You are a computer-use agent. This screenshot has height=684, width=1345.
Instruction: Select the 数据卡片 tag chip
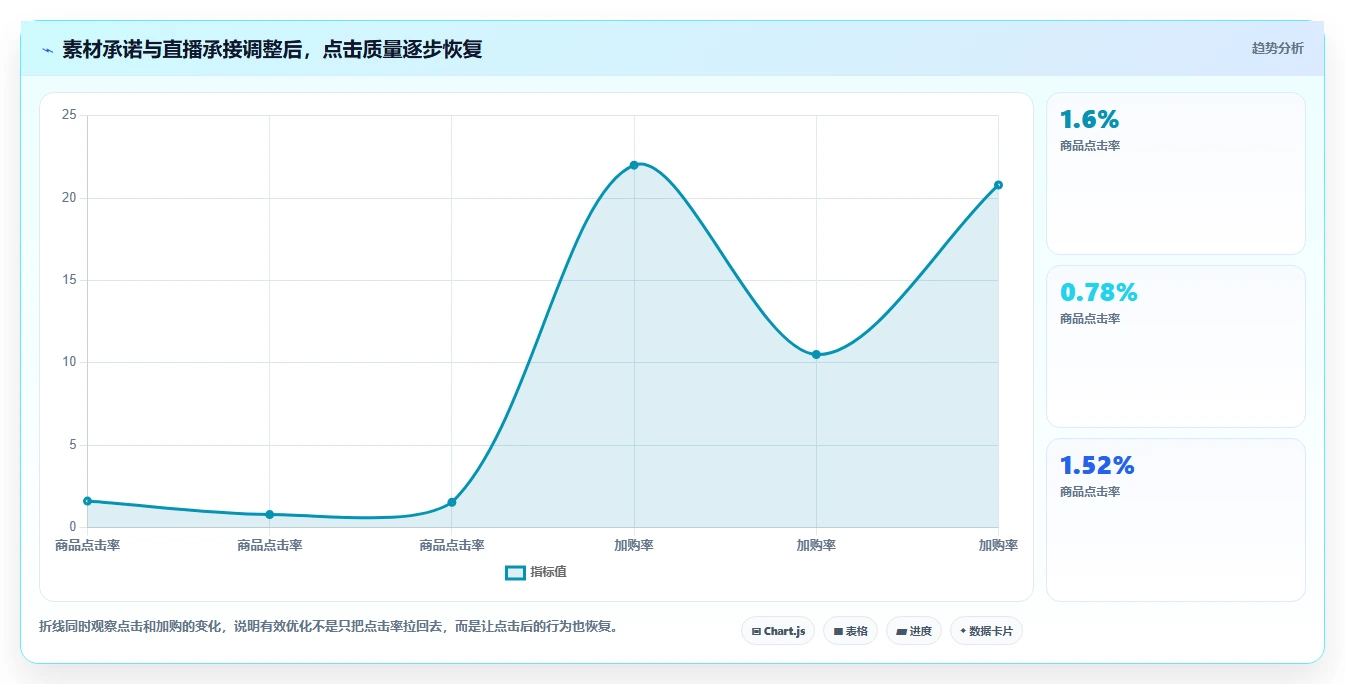point(986,631)
